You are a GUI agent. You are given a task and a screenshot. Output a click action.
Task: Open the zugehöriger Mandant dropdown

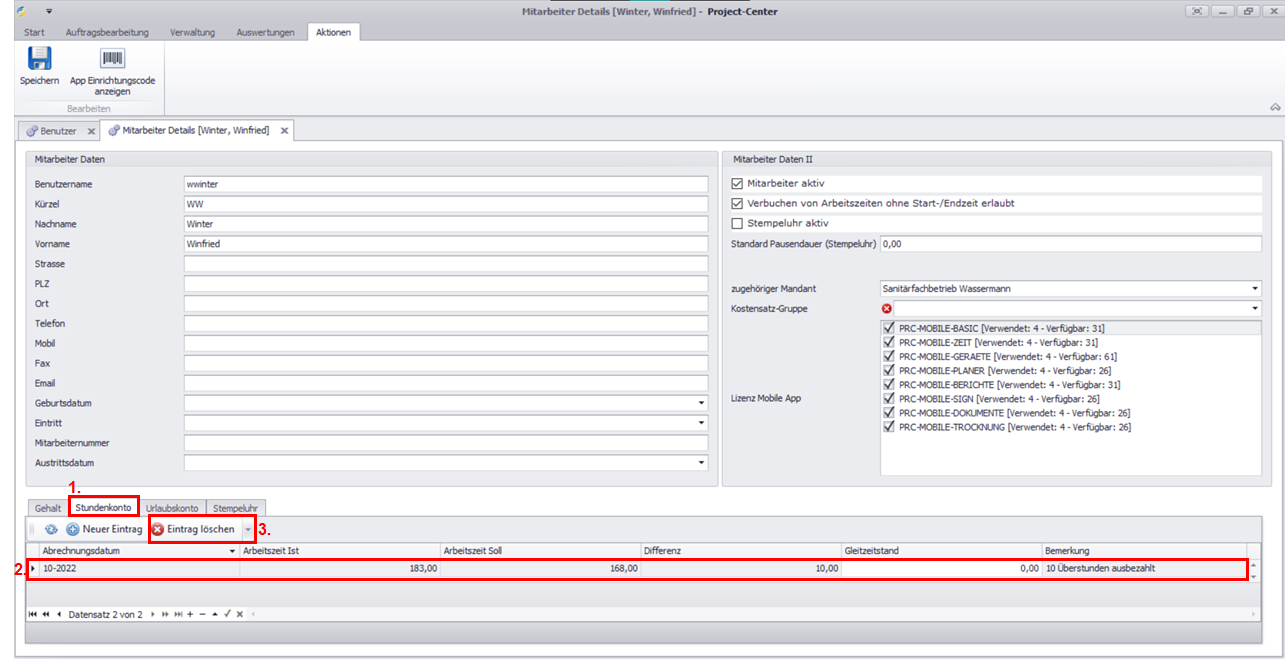(1255, 289)
